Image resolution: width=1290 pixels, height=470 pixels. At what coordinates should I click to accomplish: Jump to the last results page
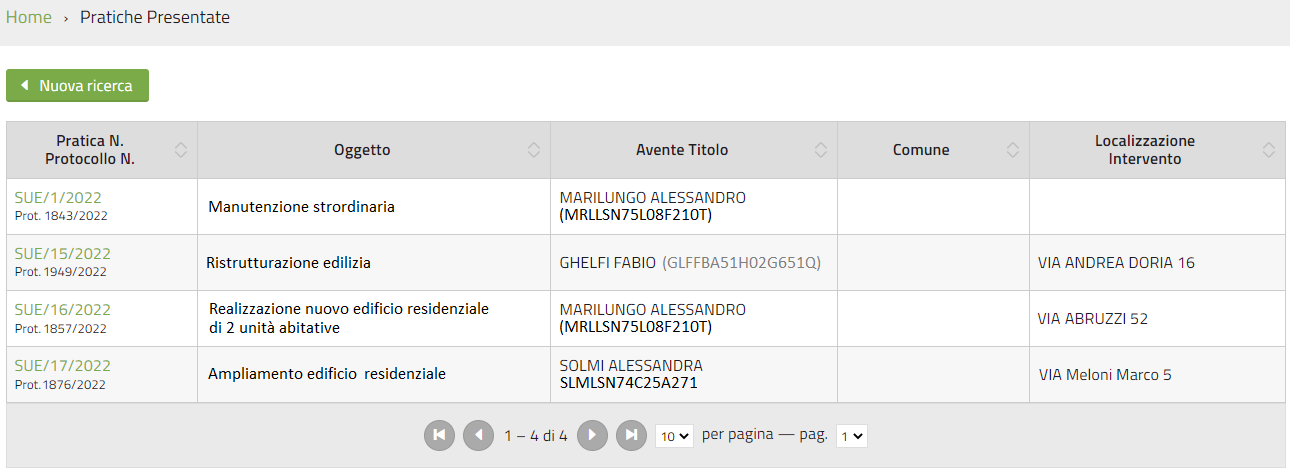pyautogui.click(x=631, y=435)
